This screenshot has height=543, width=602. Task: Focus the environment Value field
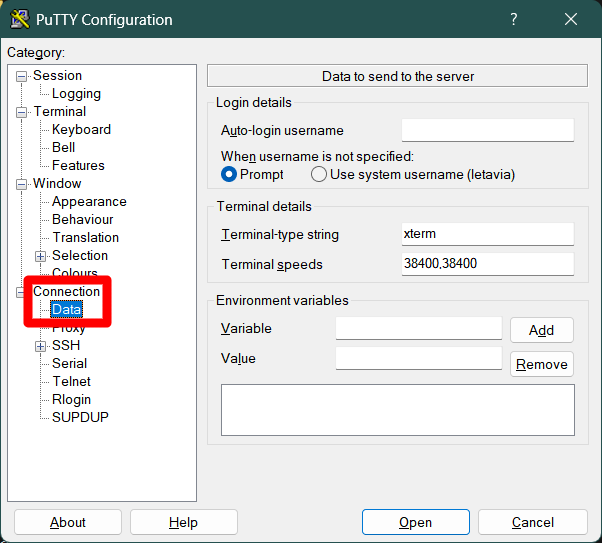(x=419, y=358)
